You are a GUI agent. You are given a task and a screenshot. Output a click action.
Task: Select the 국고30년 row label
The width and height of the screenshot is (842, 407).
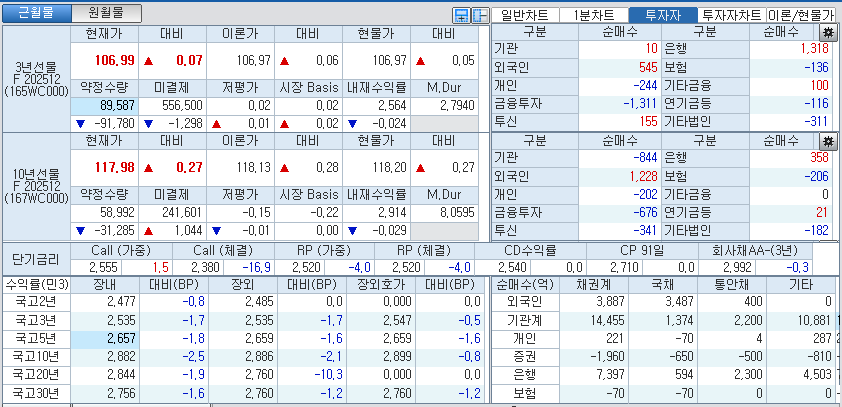click(36, 393)
